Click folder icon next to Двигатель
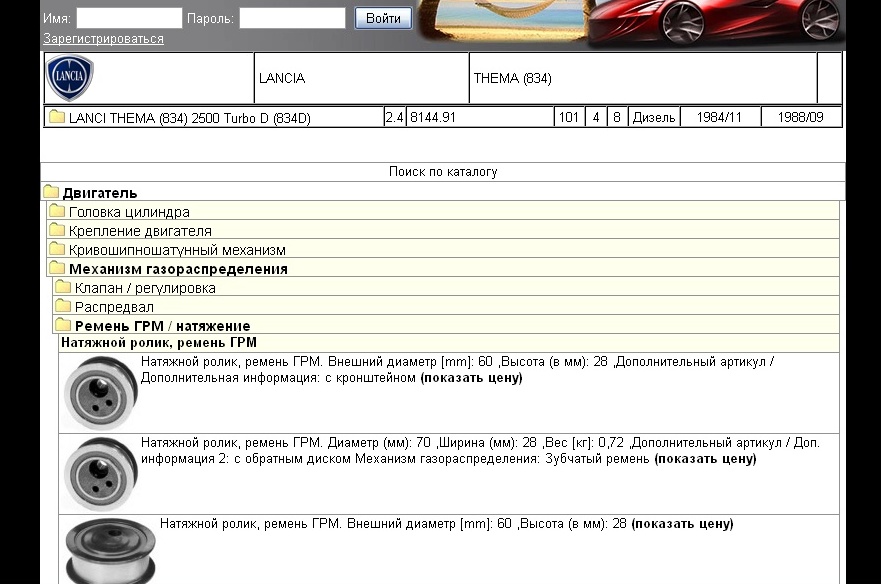 51,192
